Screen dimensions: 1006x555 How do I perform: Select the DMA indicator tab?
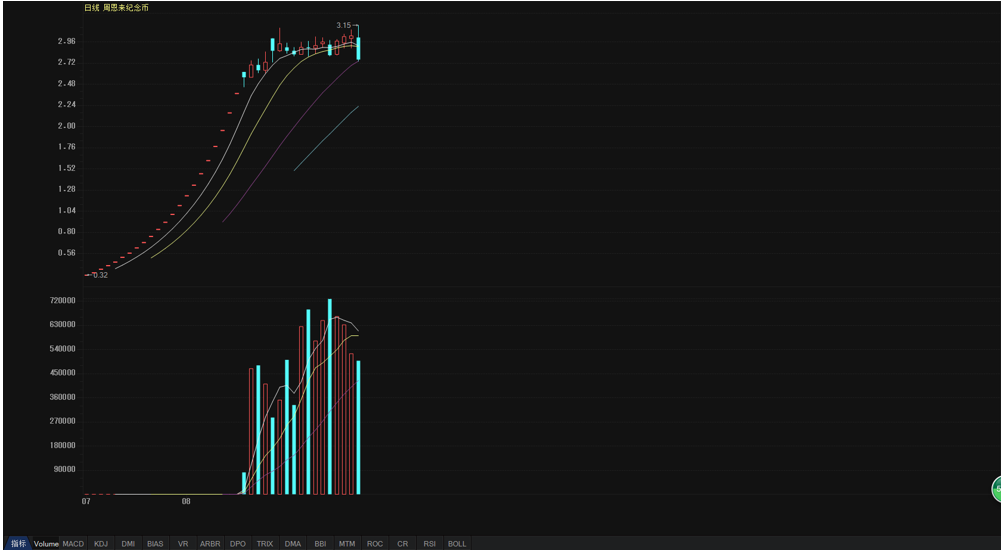click(x=292, y=544)
